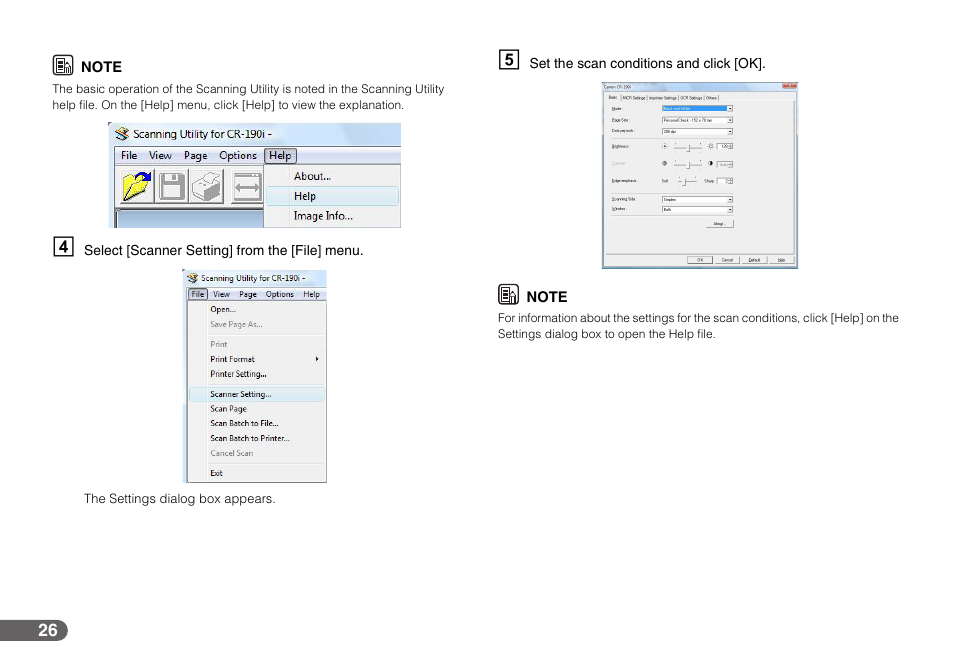This screenshot has width=954, height=672.
Task: Open the Page Size dropdown
Action: coord(697,120)
